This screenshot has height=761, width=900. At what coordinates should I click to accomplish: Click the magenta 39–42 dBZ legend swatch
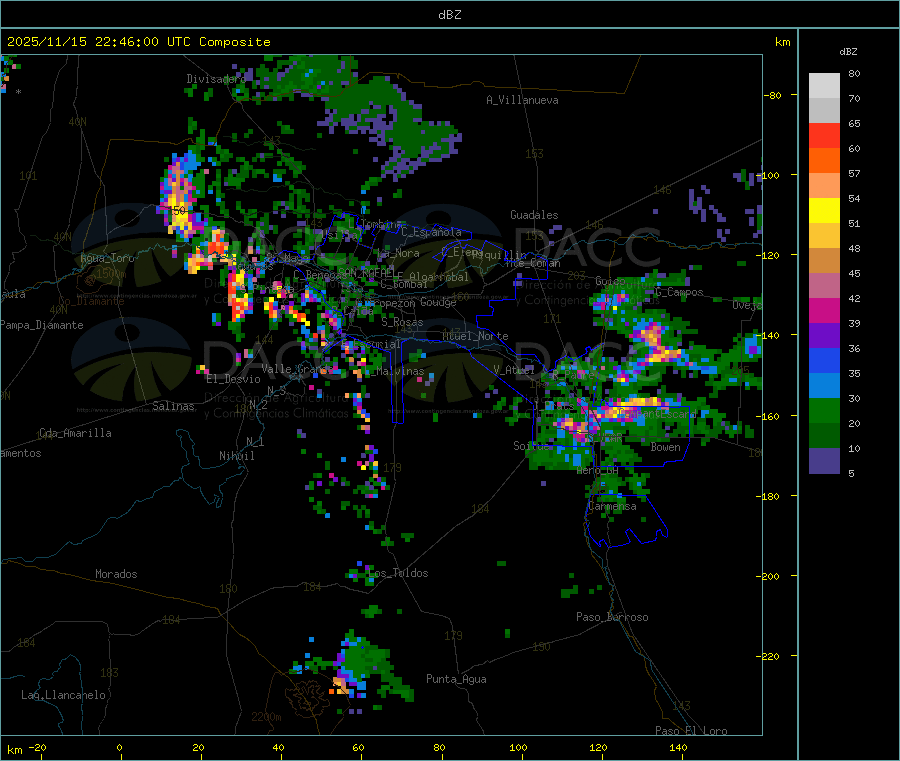pyautogui.click(x=824, y=310)
